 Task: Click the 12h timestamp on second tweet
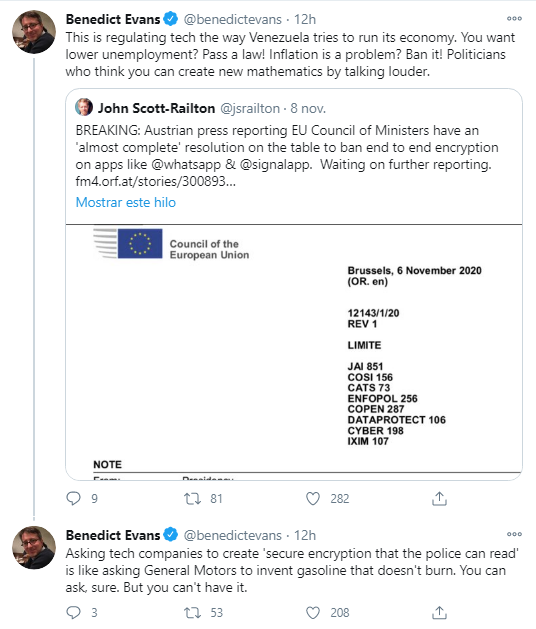(305, 535)
